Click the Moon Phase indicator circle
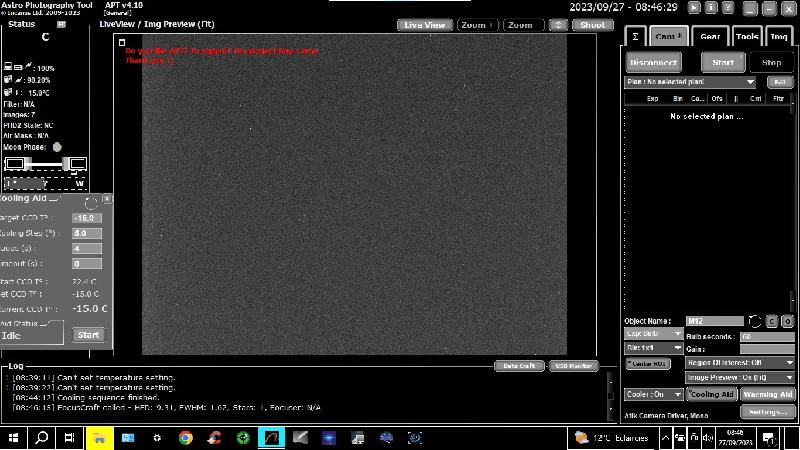The image size is (800, 450). point(57,147)
